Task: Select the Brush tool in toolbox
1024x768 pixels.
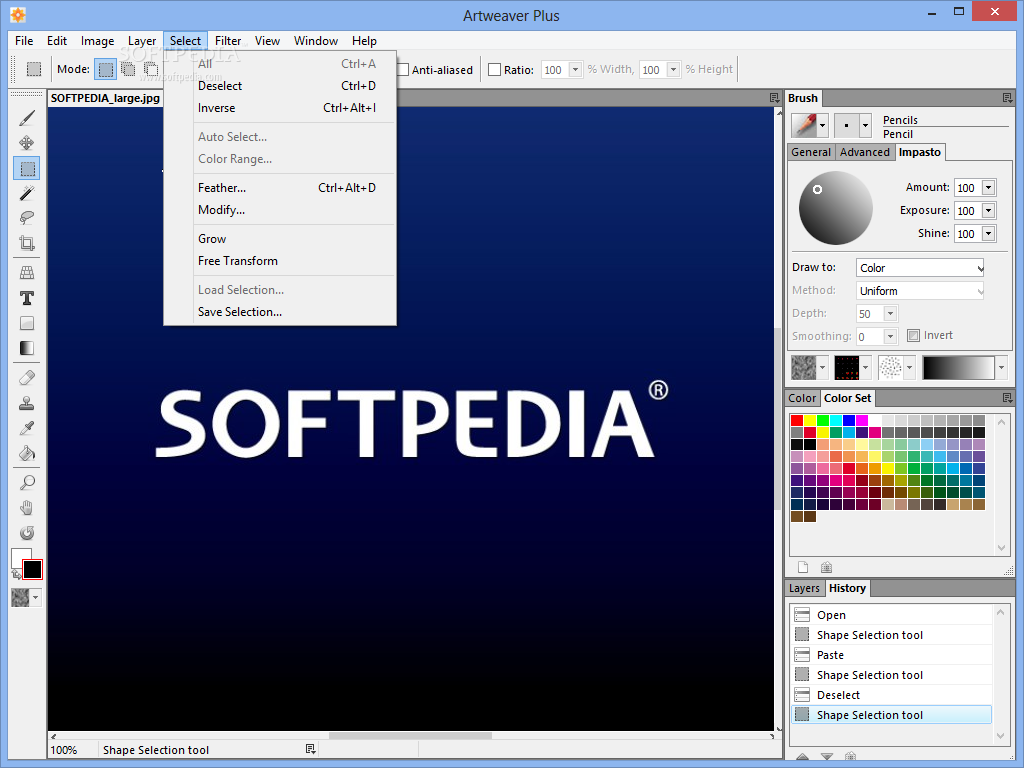Action: pyautogui.click(x=27, y=118)
